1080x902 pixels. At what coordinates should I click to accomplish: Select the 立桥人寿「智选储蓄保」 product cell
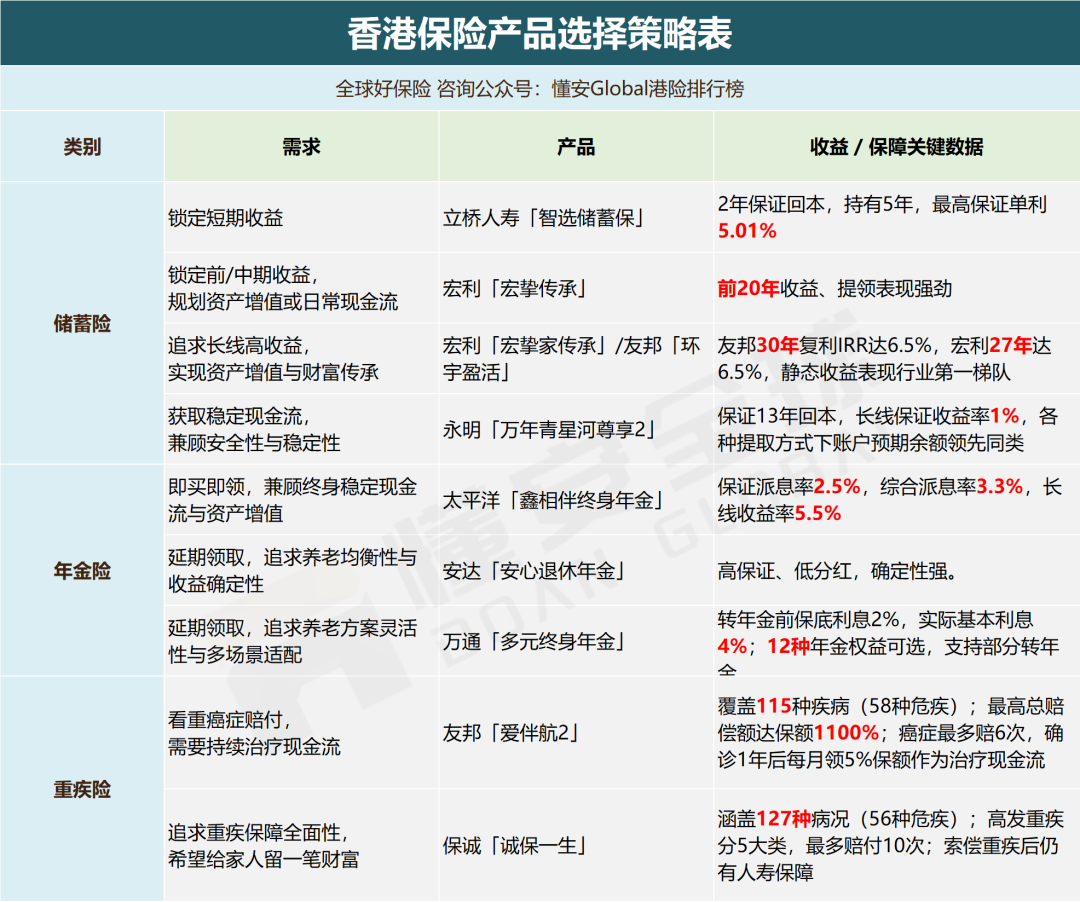click(543, 218)
